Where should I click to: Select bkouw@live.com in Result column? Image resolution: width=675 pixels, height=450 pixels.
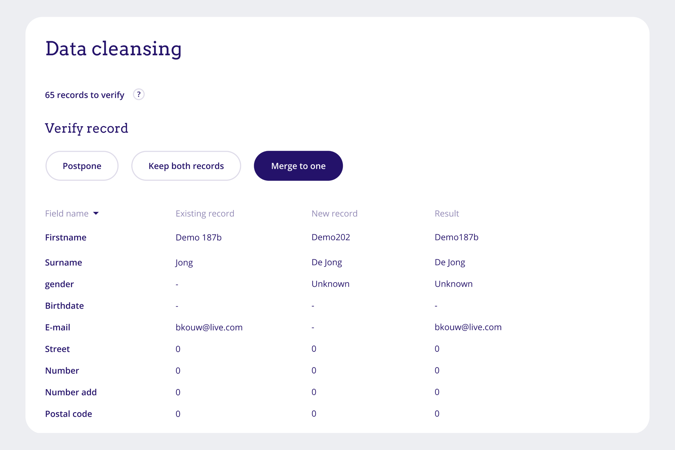coord(468,327)
